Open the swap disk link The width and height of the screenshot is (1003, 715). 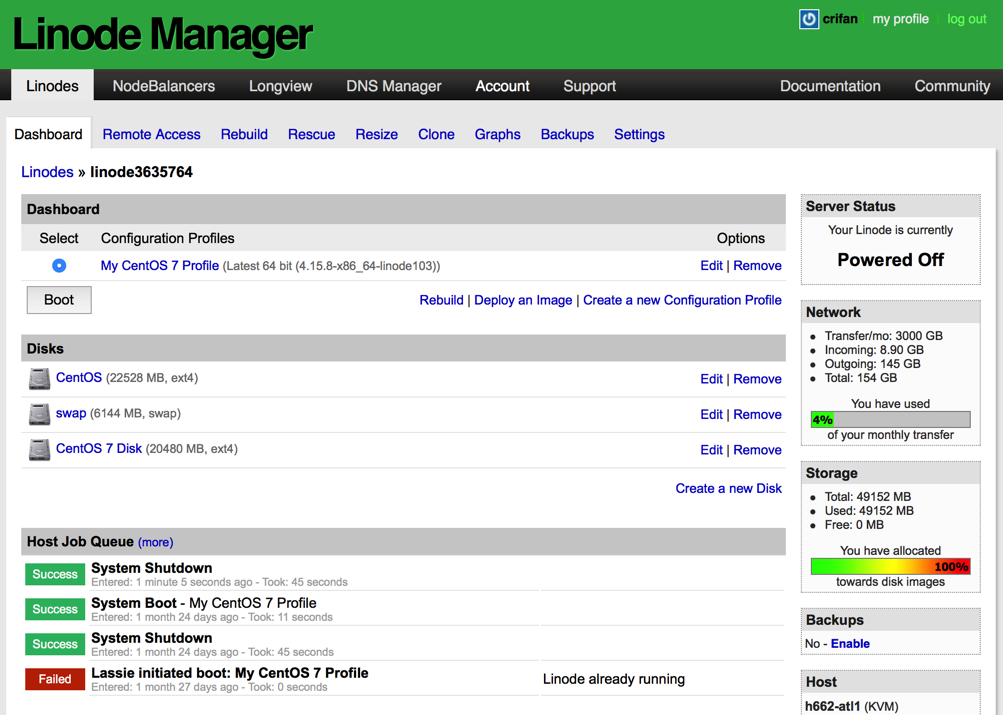(71, 413)
